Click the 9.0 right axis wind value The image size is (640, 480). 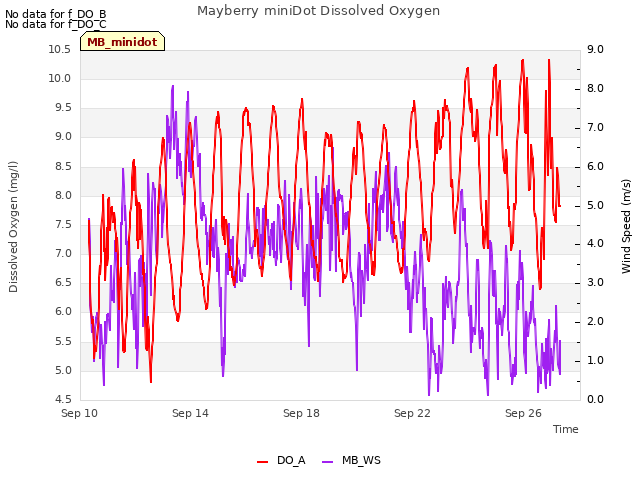pos(595,49)
